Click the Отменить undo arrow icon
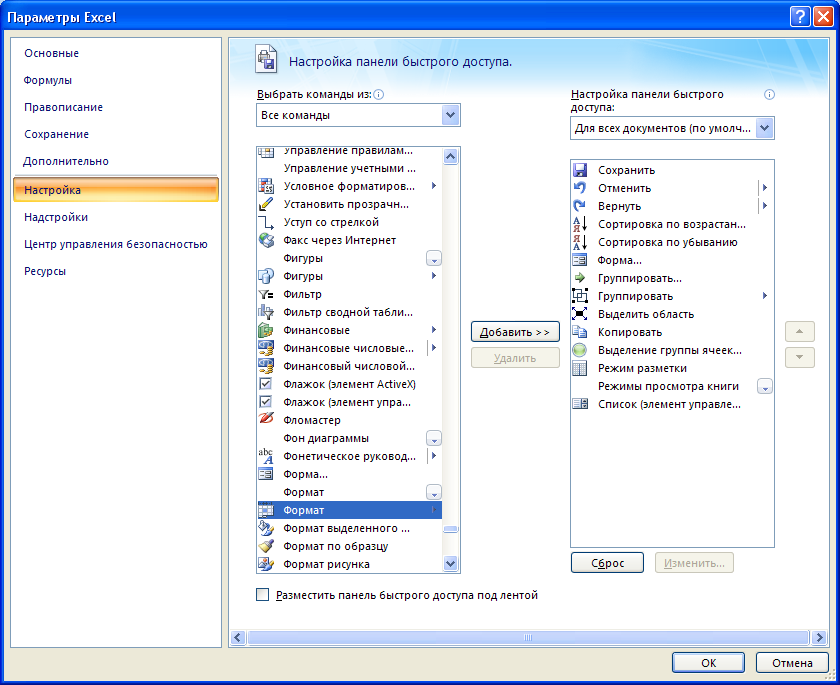The image size is (840, 685). pos(580,188)
